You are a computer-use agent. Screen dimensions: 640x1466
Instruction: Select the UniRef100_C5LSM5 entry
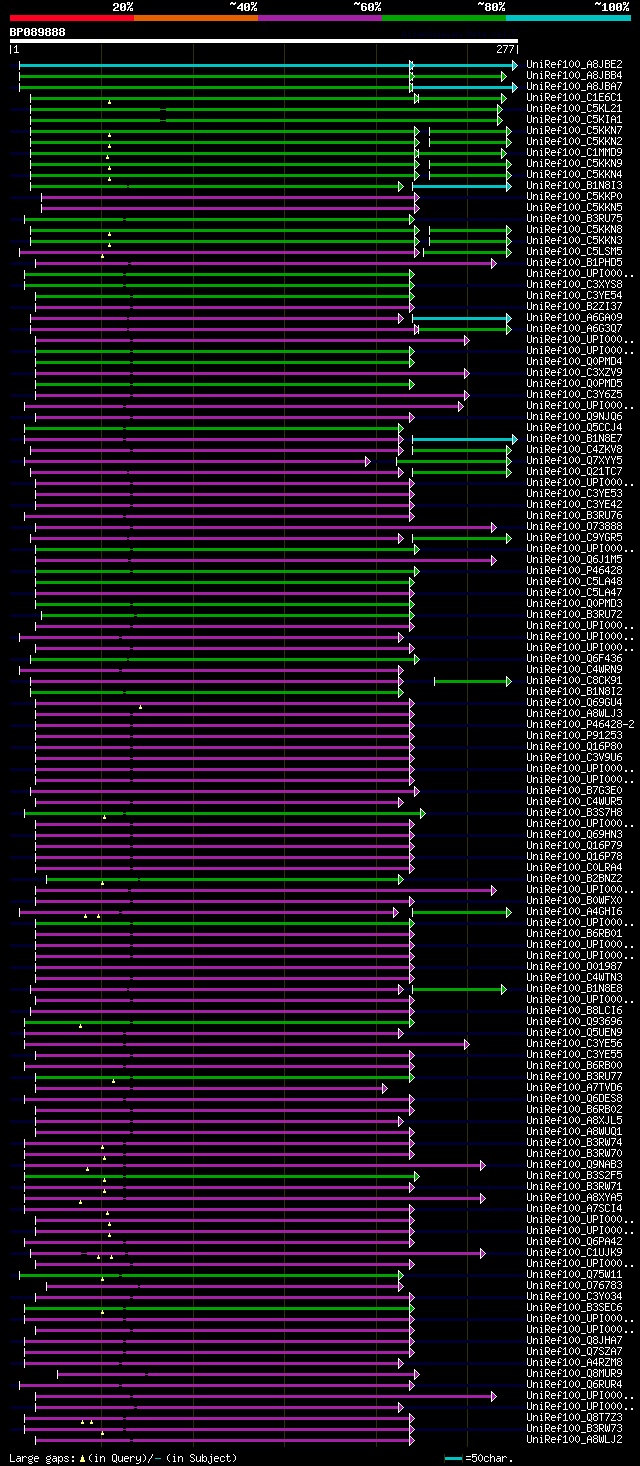point(574,251)
